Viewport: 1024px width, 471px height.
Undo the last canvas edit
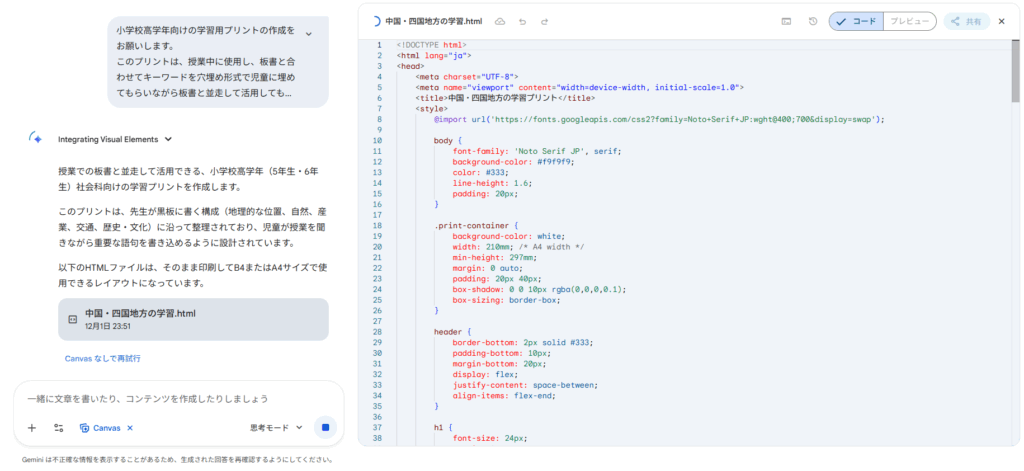[522, 21]
